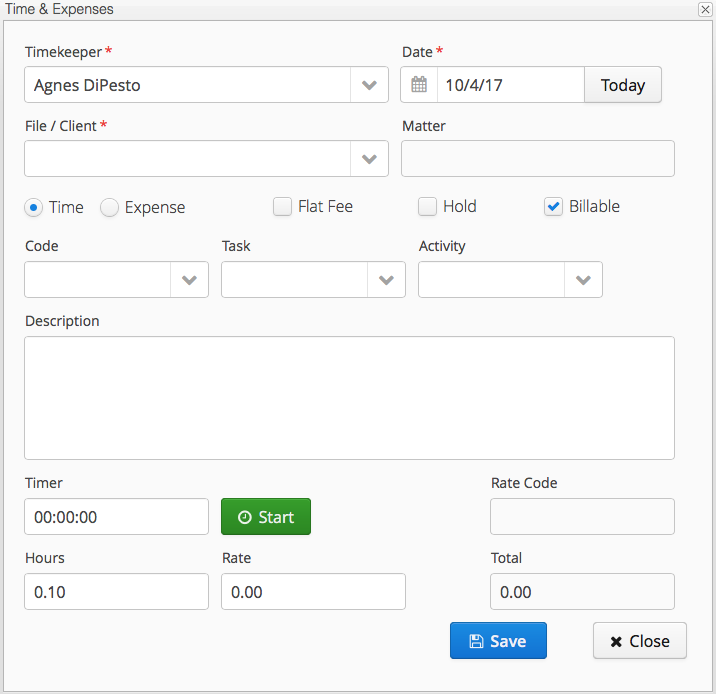
Task: Start the timer with the green button
Action: (266, 517)
